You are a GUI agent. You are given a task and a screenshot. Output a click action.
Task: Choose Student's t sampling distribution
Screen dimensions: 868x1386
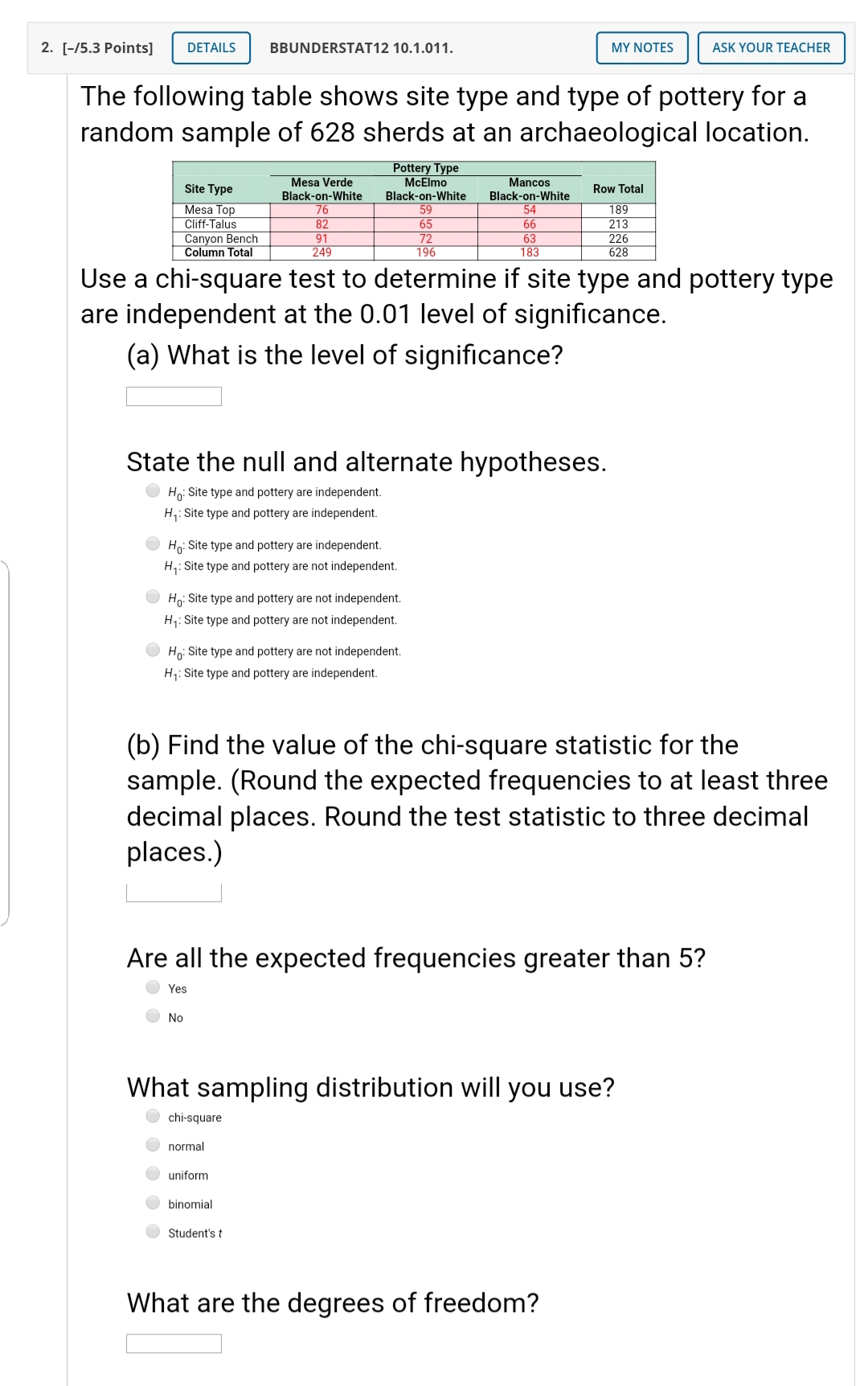[x=153, y=1232]
